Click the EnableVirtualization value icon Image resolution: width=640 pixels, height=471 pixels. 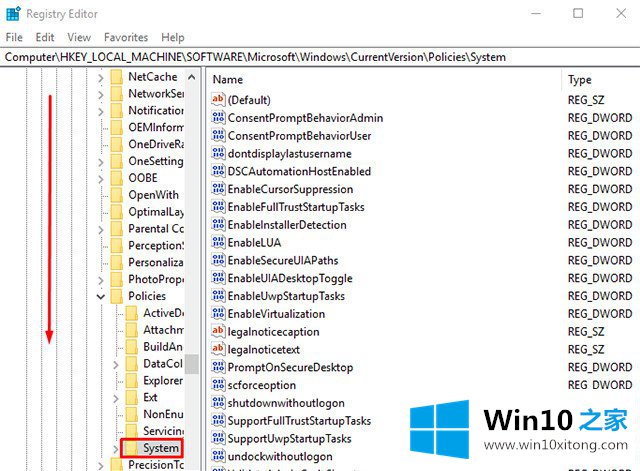pyautogui.click(x=218, y=313)
